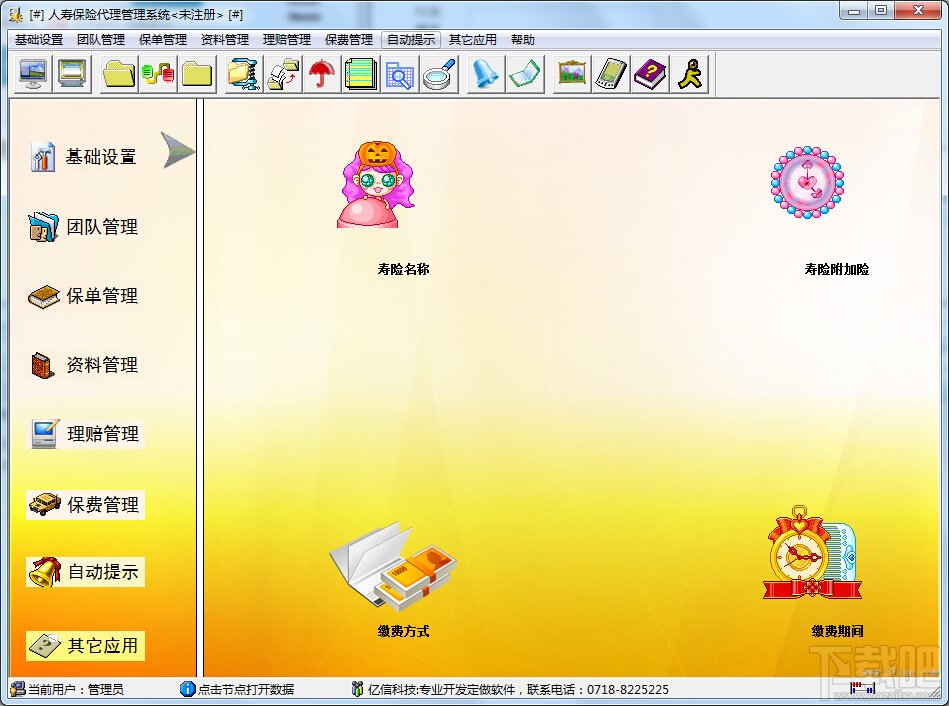Screen dimensions: 949x706
Task: Click the 亿信科技 contact info in status bar
Action: click(x=510, y=689)
